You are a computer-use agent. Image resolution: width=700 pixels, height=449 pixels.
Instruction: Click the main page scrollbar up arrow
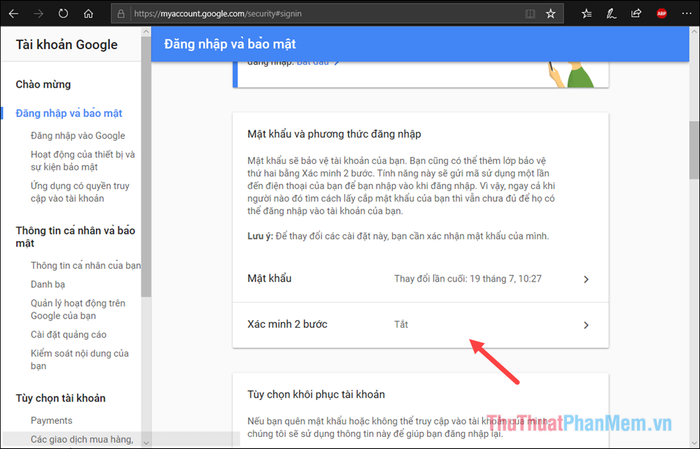[695, 31]
